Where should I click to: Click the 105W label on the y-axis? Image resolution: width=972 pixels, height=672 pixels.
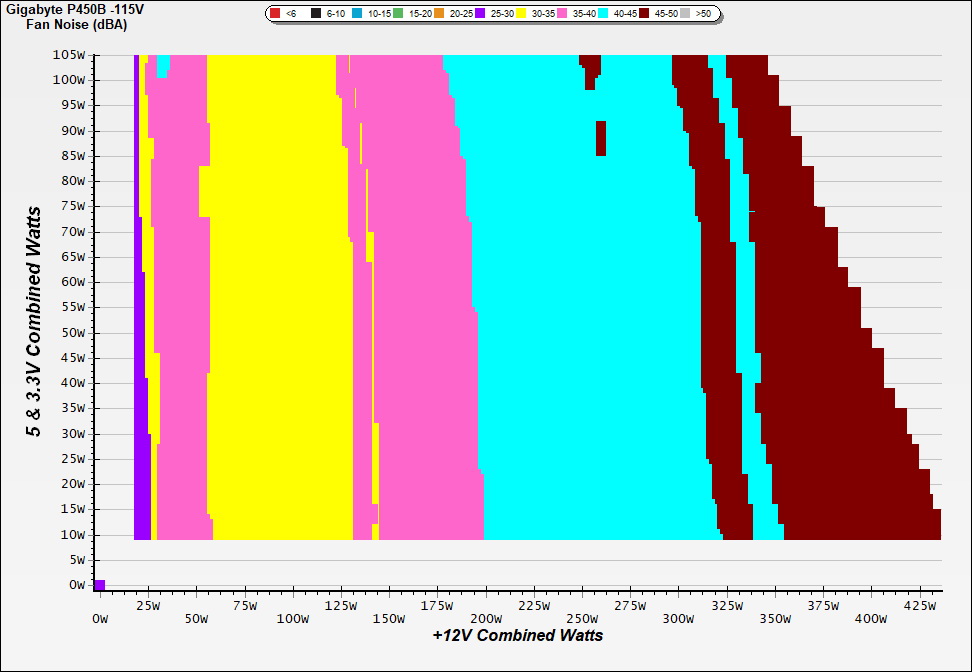[69, 55]
